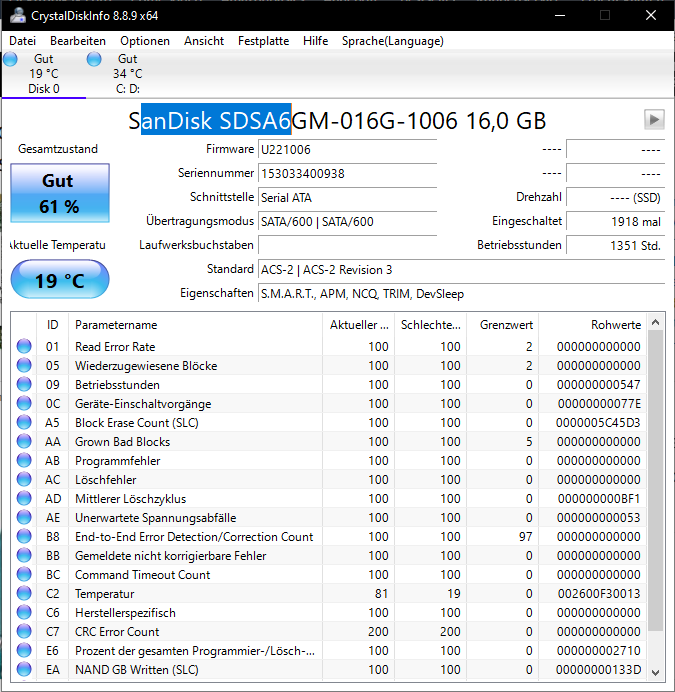
Task: Click status orb for Grown Bad Blocks
Action: click(24, 441)
